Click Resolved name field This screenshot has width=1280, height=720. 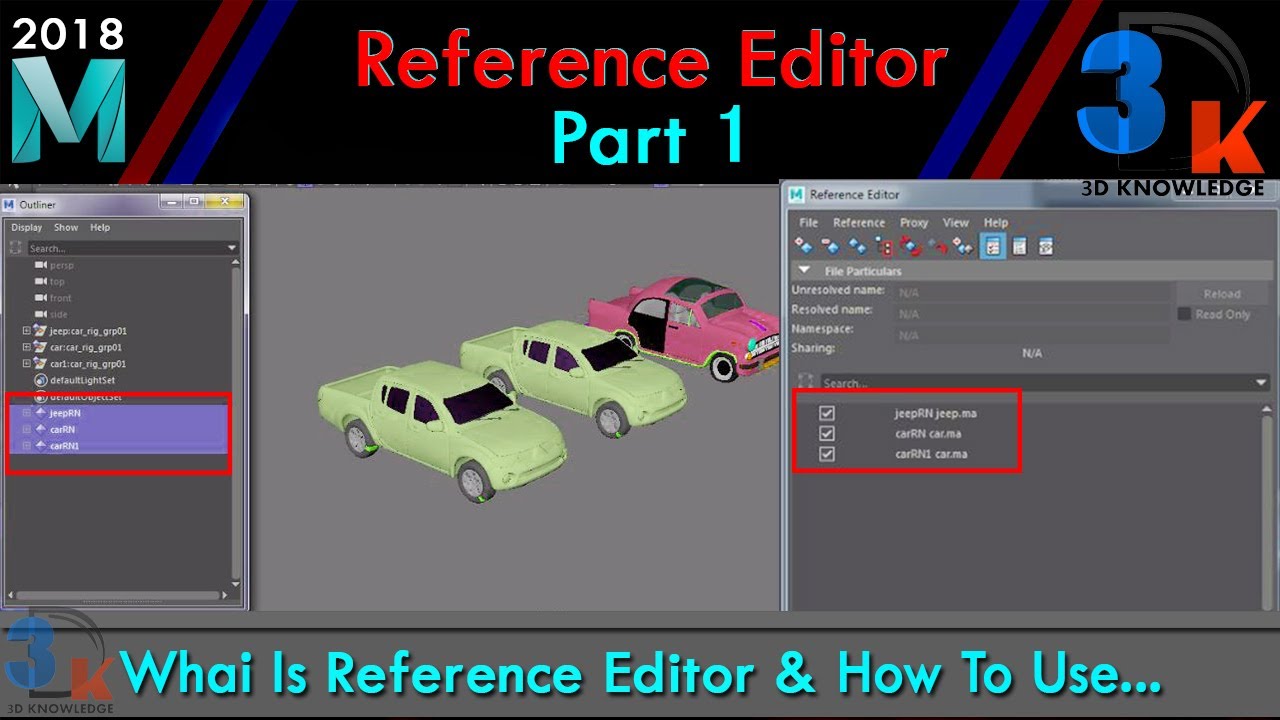coord(1032,314)
